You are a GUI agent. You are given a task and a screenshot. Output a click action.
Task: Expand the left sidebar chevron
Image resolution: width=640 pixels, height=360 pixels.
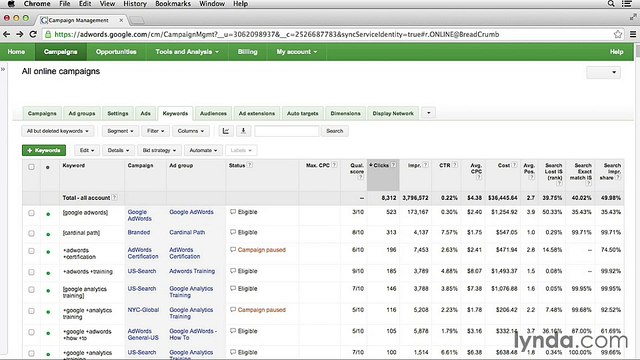click(x=3, y=69)
